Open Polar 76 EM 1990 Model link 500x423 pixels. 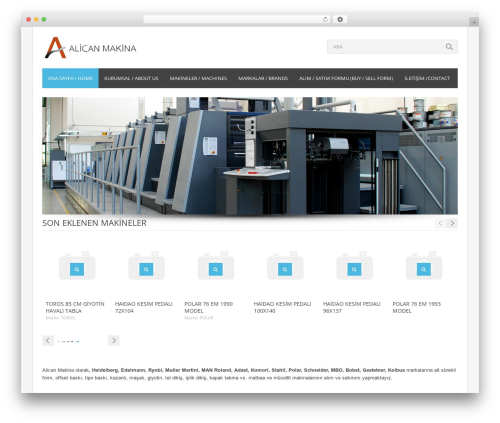click(209, 307)
